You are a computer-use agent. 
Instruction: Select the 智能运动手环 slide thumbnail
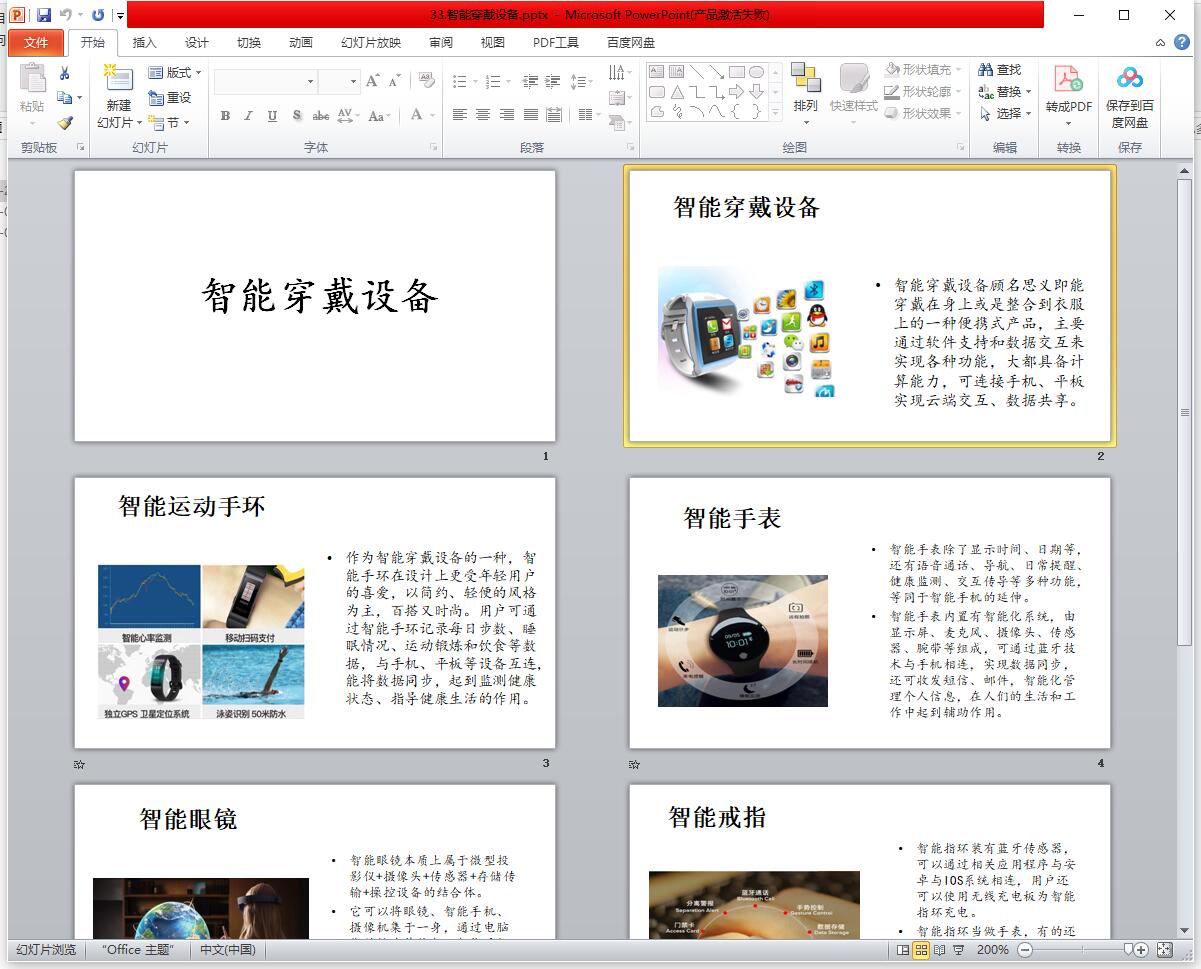point(315,613)
